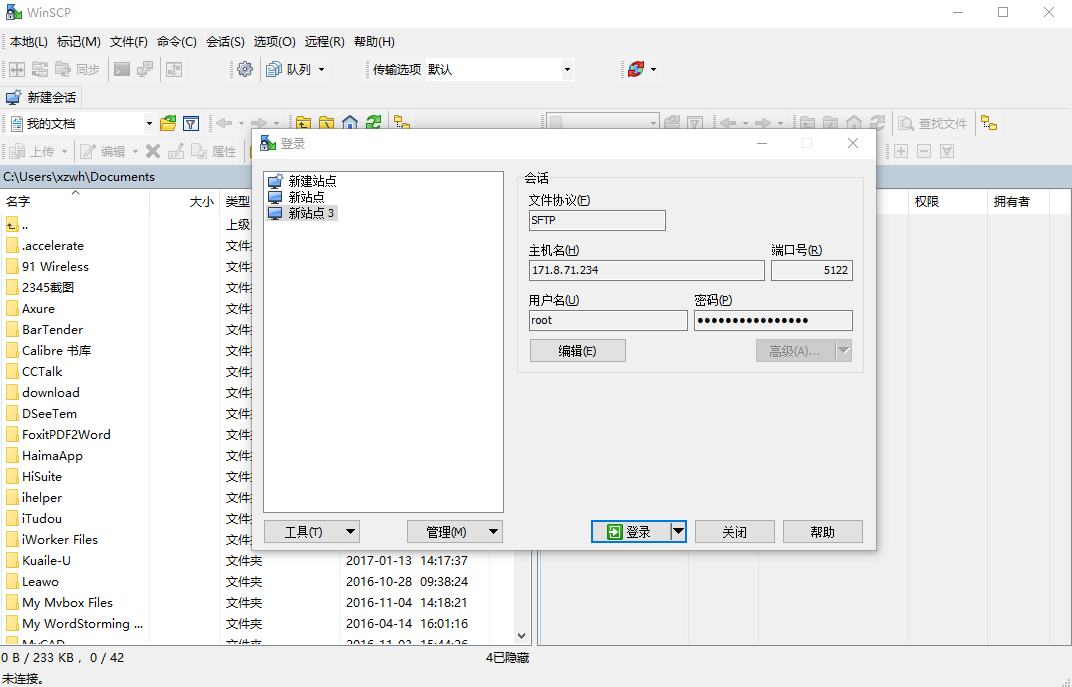Click the delete X icon in local toolbar
This screenshot has height=687, width=1072.
(x=153, y=151)
